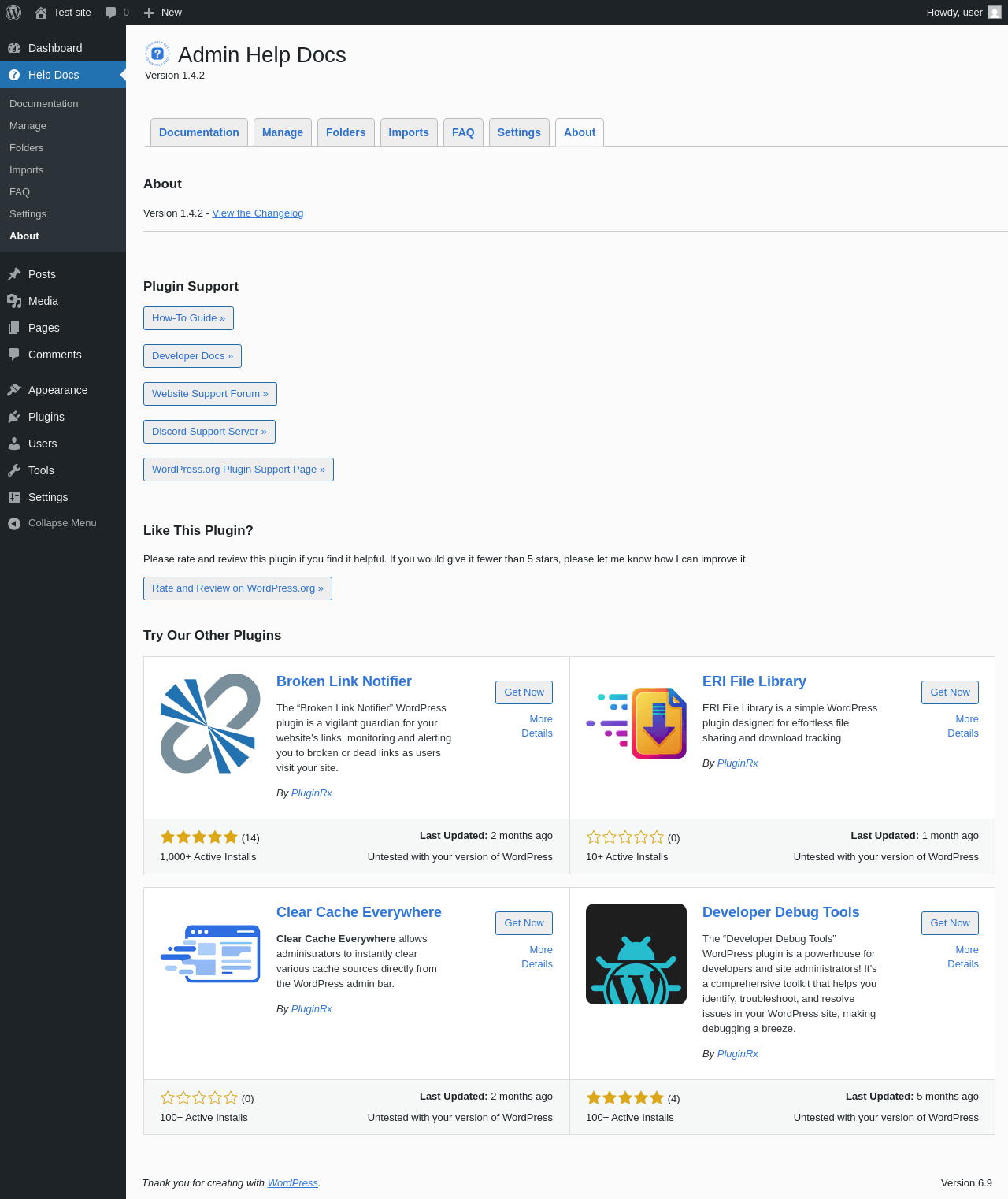Click the Broken Link Notifier plugin icon
Viewport: 1008px width, 1199px height.
point(210,723)
